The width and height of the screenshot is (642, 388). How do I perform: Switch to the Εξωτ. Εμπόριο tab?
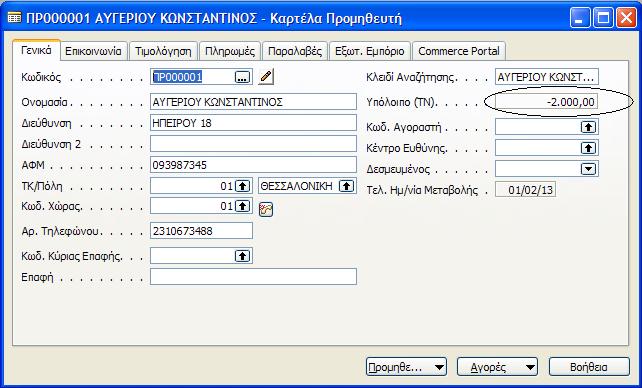(x=370, y=51)
